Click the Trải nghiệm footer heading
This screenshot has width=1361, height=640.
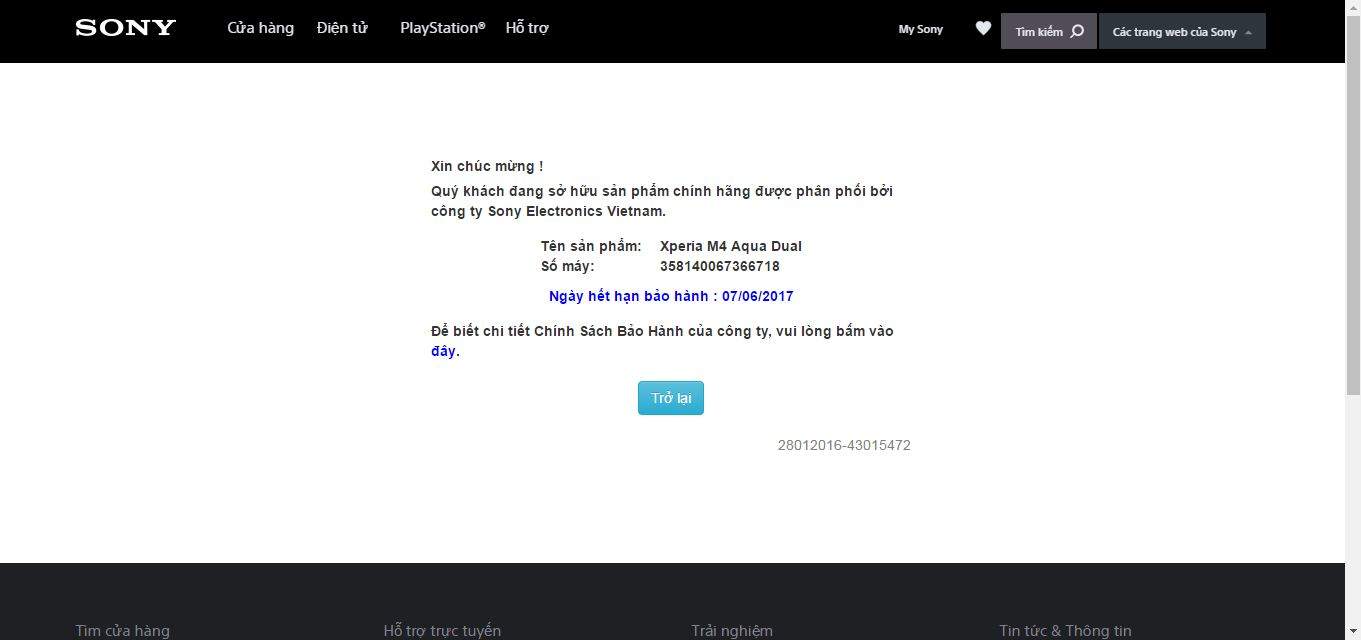(x=732, y=631)
